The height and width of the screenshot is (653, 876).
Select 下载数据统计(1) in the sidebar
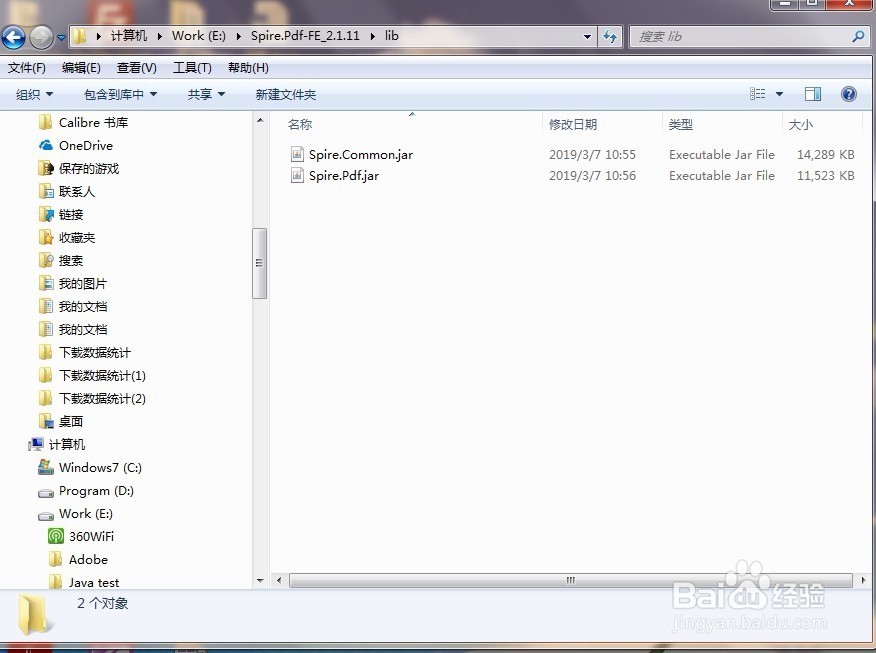pos(102,375)
